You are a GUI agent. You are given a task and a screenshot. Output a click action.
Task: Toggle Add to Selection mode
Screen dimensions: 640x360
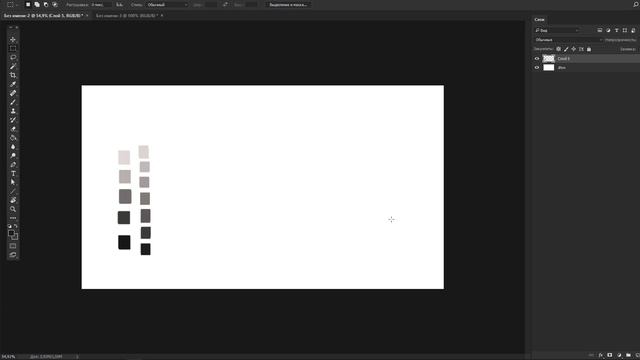click(x=37, y=4)
